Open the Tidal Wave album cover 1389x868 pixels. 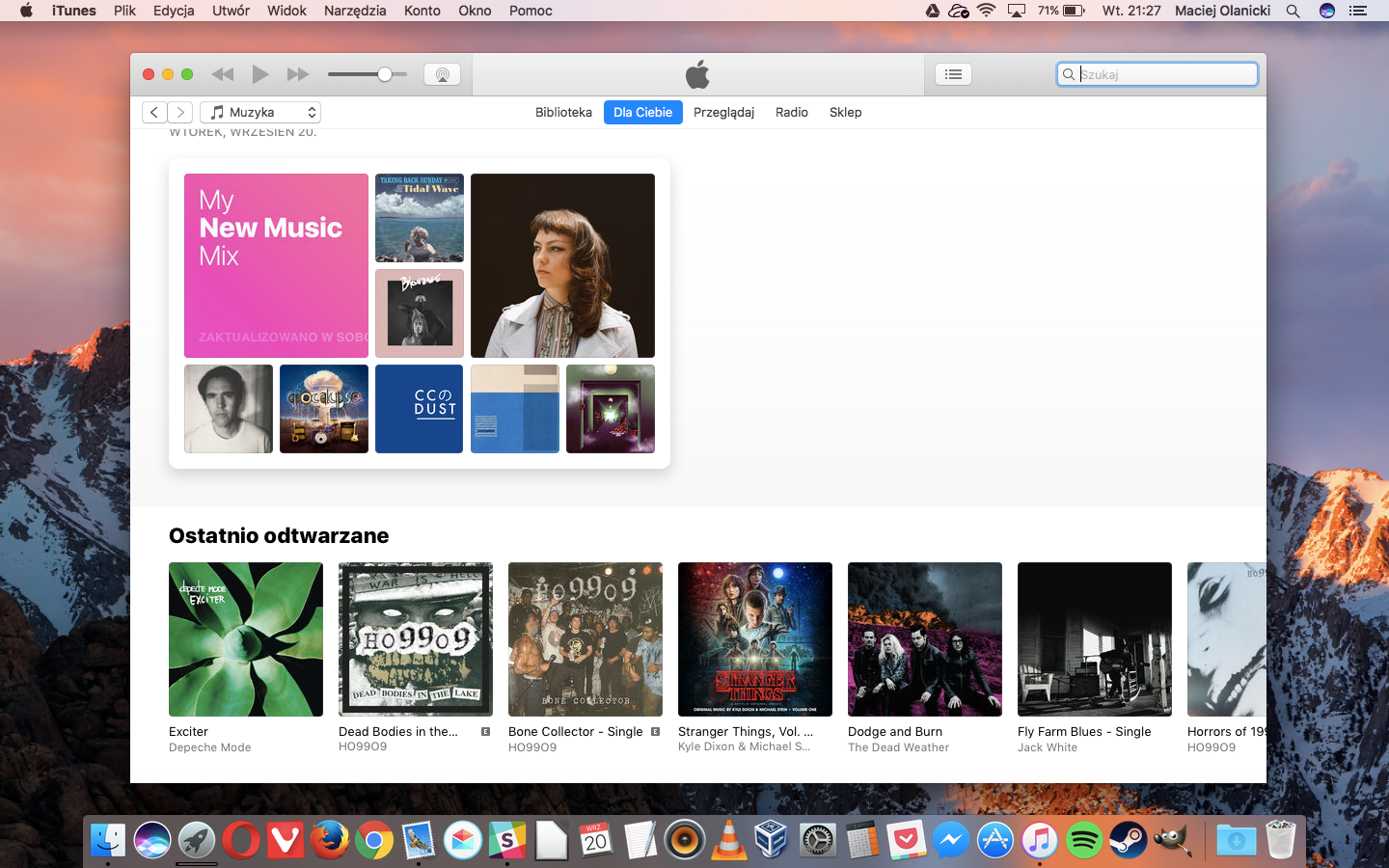click(x=420, y=218)
